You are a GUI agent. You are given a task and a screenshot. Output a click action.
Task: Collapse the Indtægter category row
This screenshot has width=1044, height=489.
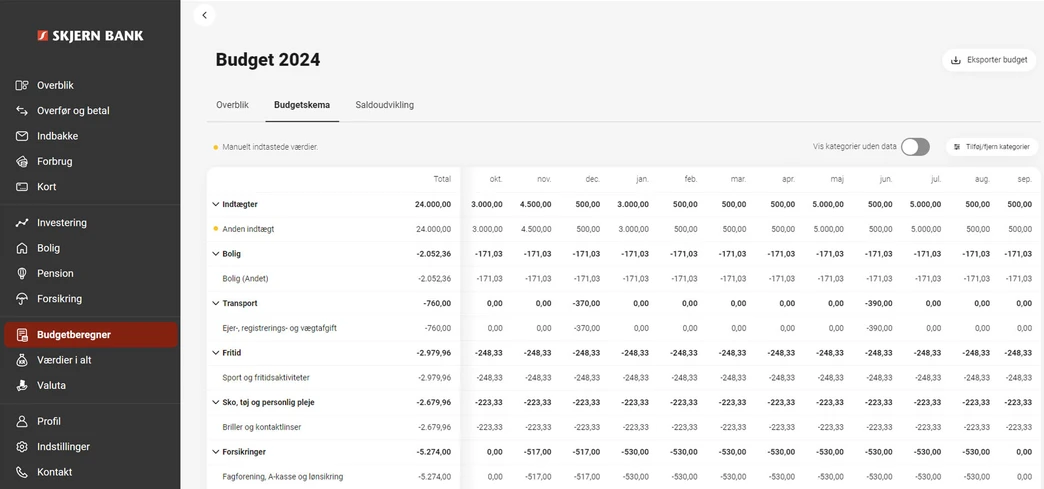tap(215, 204)
